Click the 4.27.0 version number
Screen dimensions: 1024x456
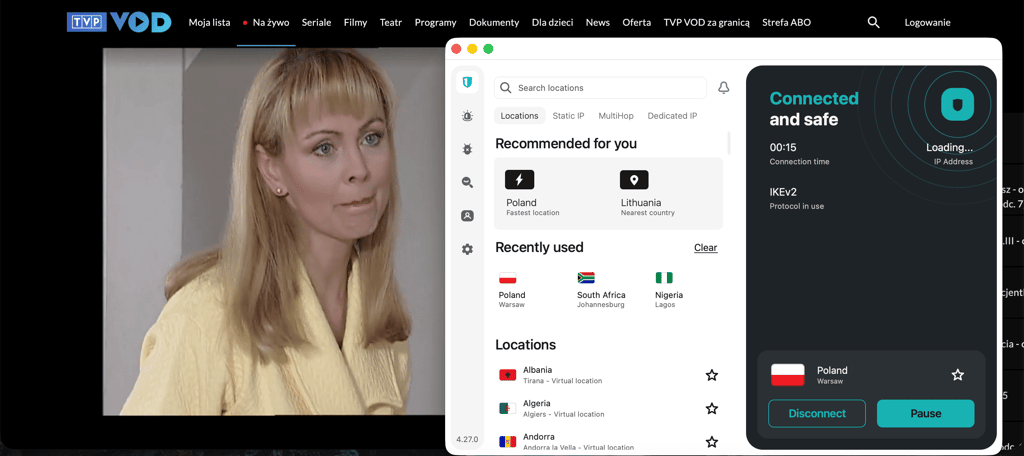[x=466, y=439]
